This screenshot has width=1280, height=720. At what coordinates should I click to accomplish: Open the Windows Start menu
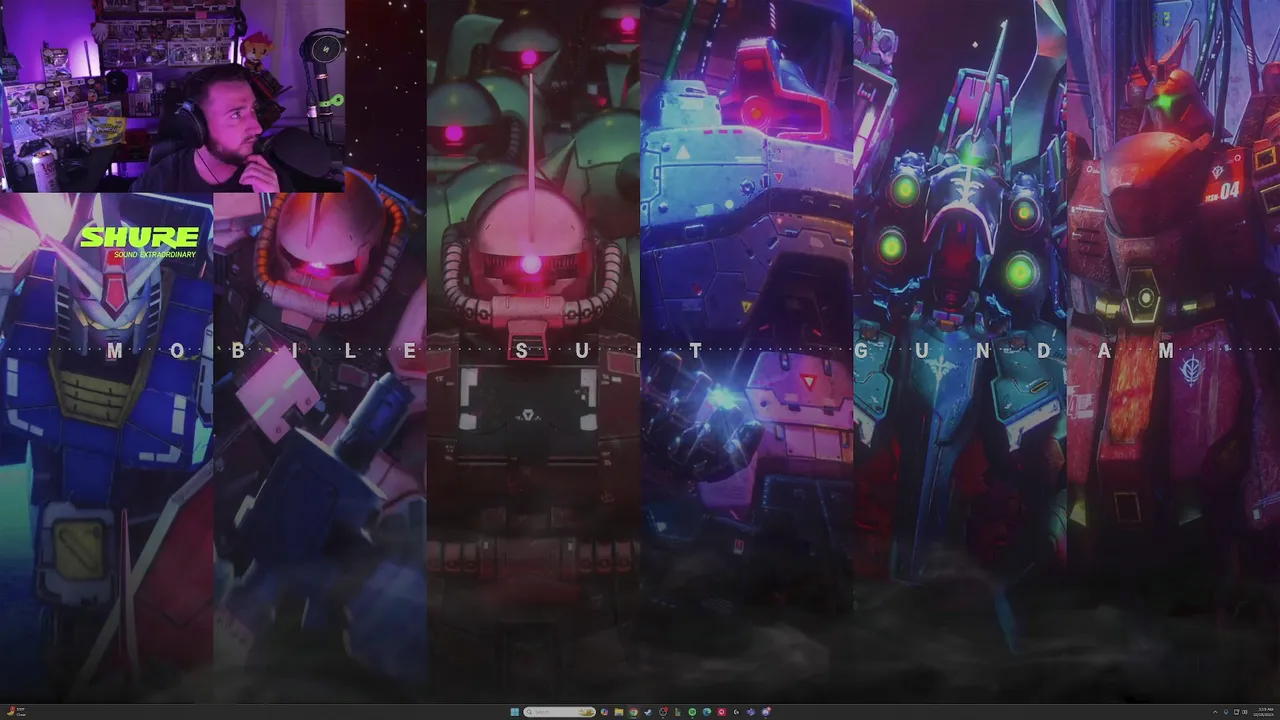[515, 712]
